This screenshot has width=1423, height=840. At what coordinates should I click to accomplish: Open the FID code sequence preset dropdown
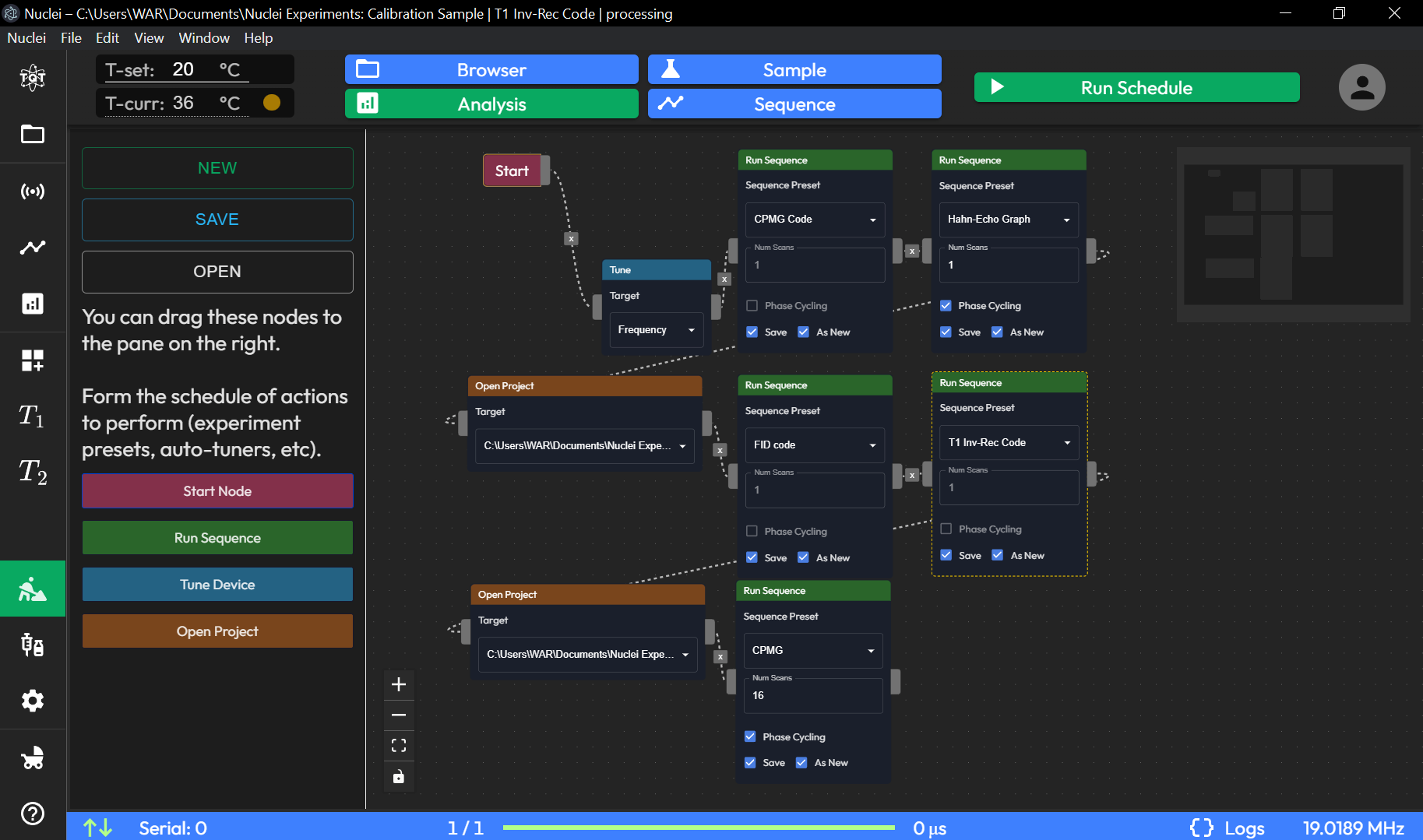(x=814, y=445)
